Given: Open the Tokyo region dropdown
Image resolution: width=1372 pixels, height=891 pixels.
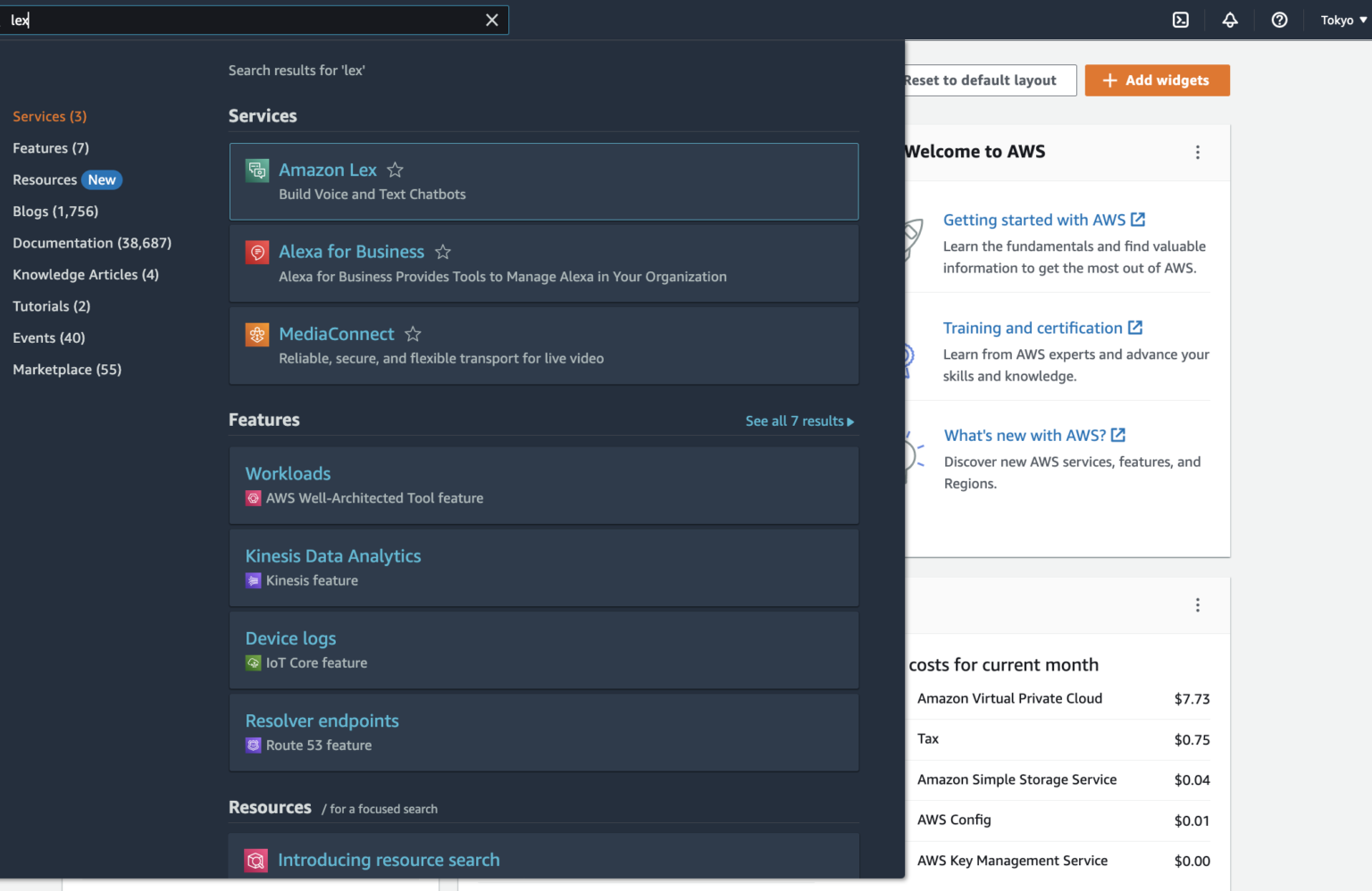Looking at the screenshot, I should [1342, 20].
